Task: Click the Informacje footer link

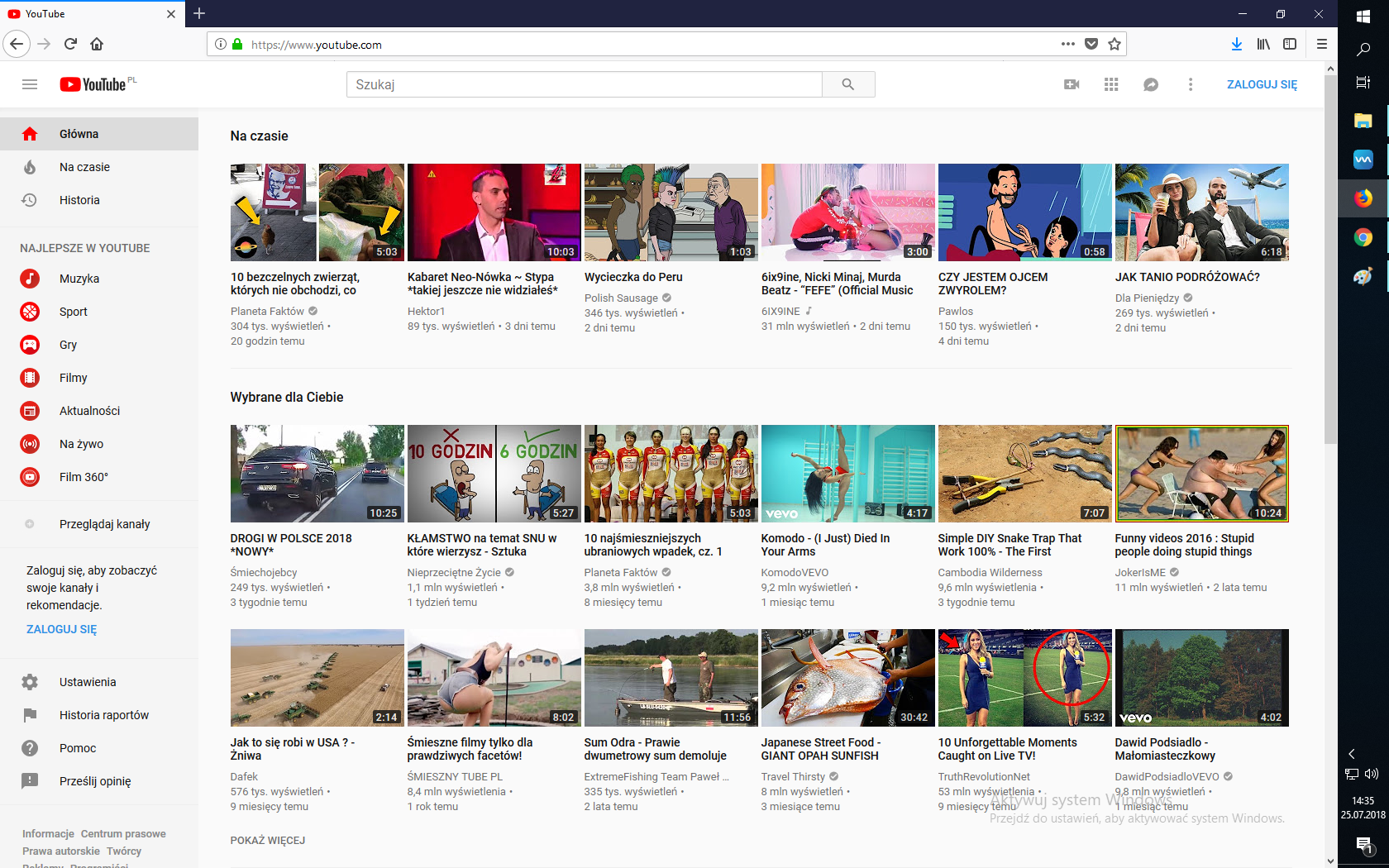Action: click(48, 834)
